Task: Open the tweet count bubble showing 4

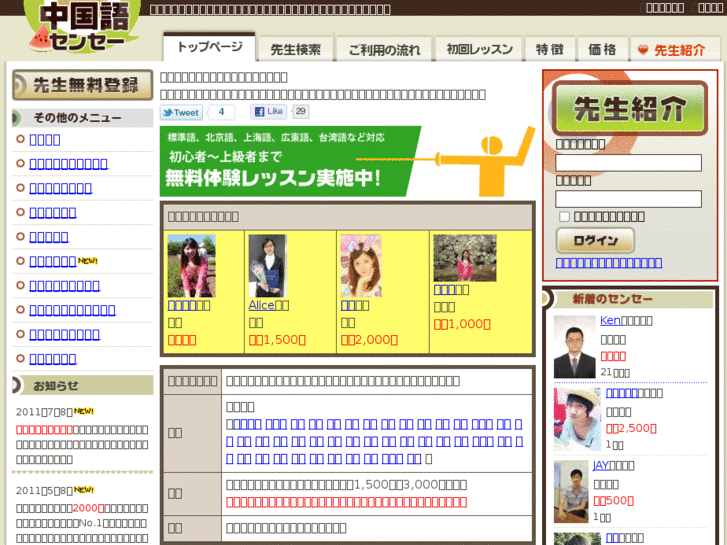Action: (x=221, y=112)
